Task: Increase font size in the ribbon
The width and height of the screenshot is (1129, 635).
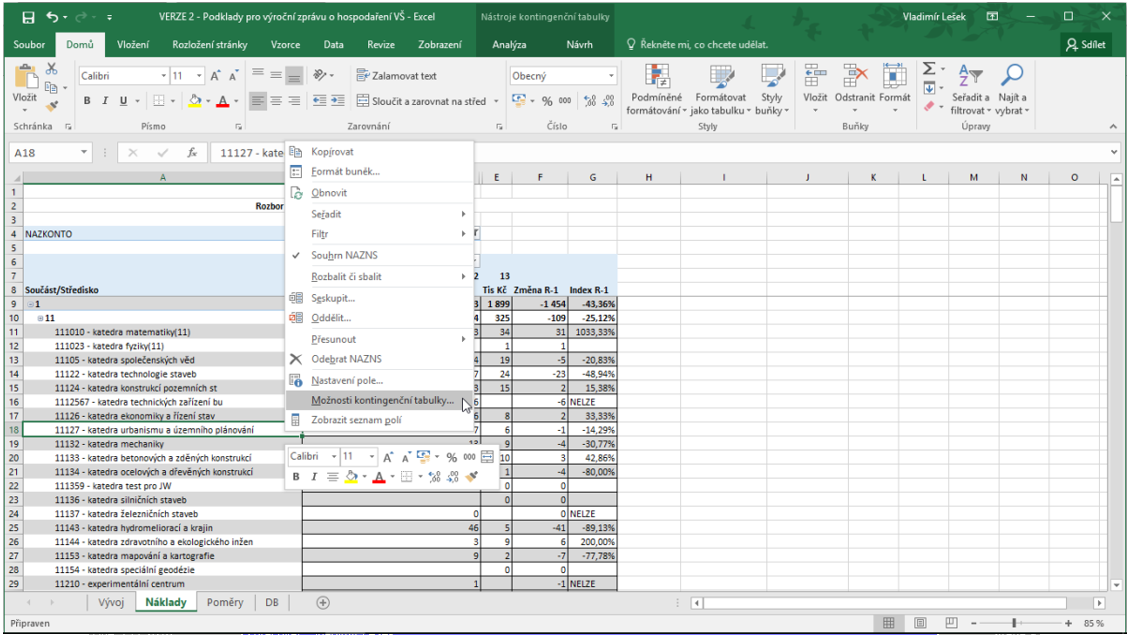Action: (x=215, y=76)
